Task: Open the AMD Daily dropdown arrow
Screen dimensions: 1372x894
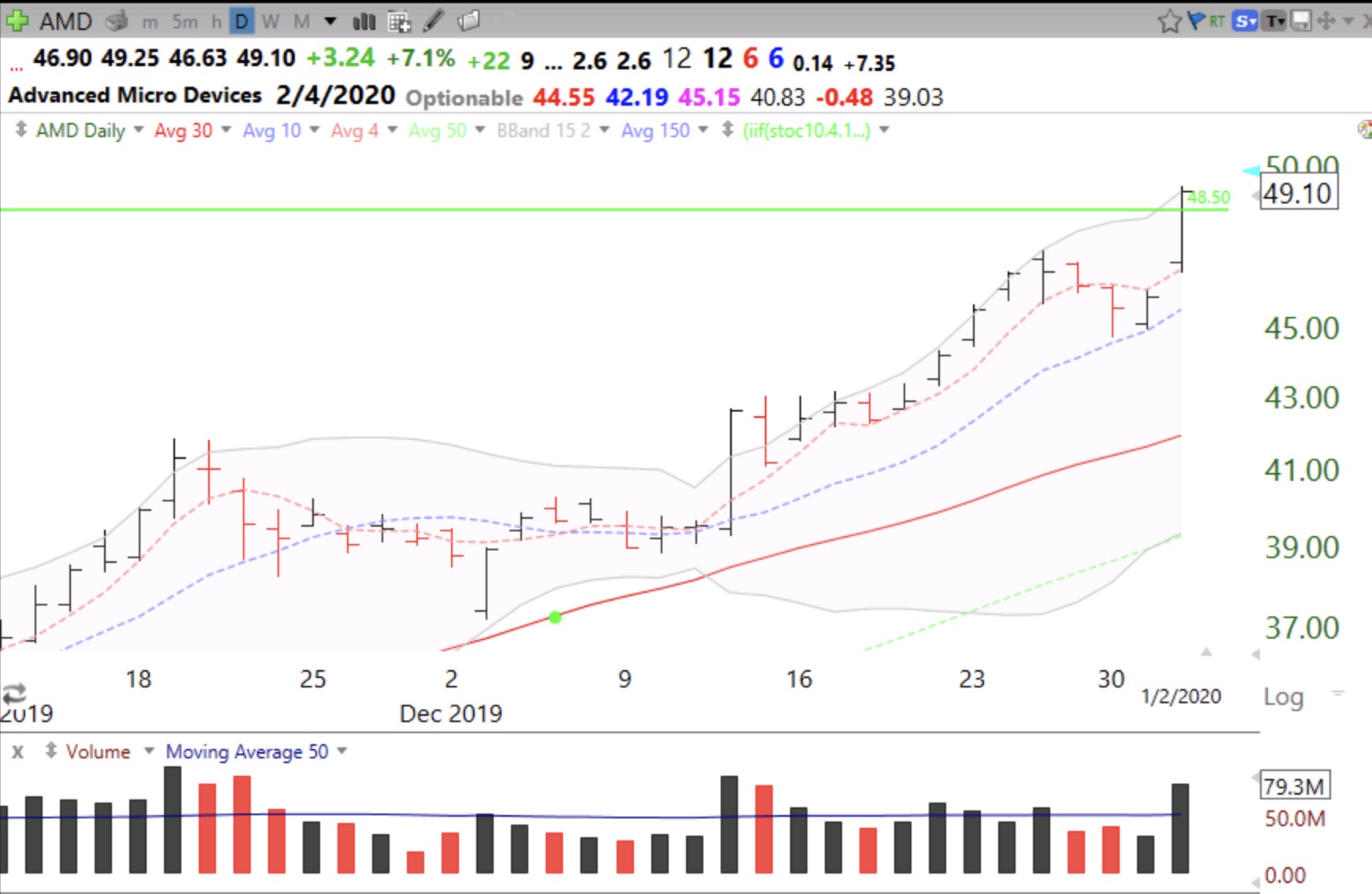Action: point(139,129)
